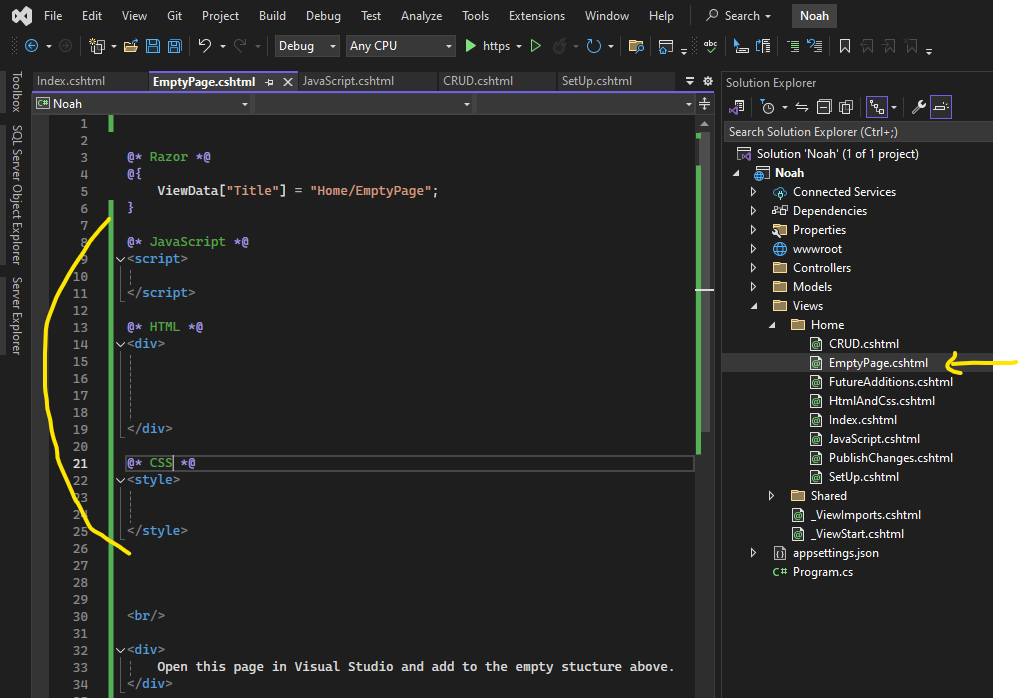
Task: Click the Navigate Backward arrow icon
Action: [x=31, y=46]
